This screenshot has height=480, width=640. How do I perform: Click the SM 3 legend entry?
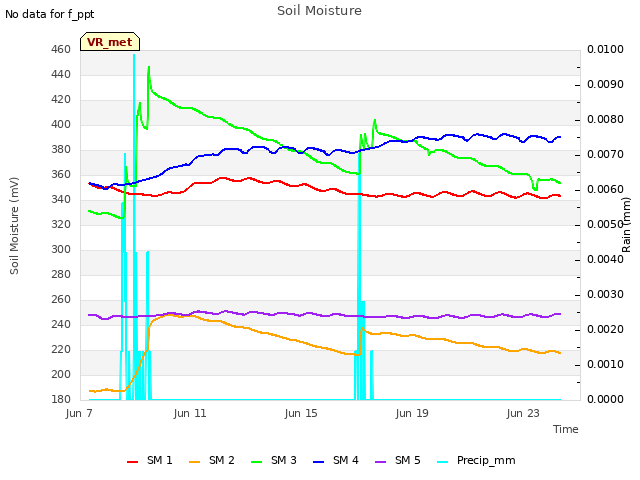tap(273, 460)
